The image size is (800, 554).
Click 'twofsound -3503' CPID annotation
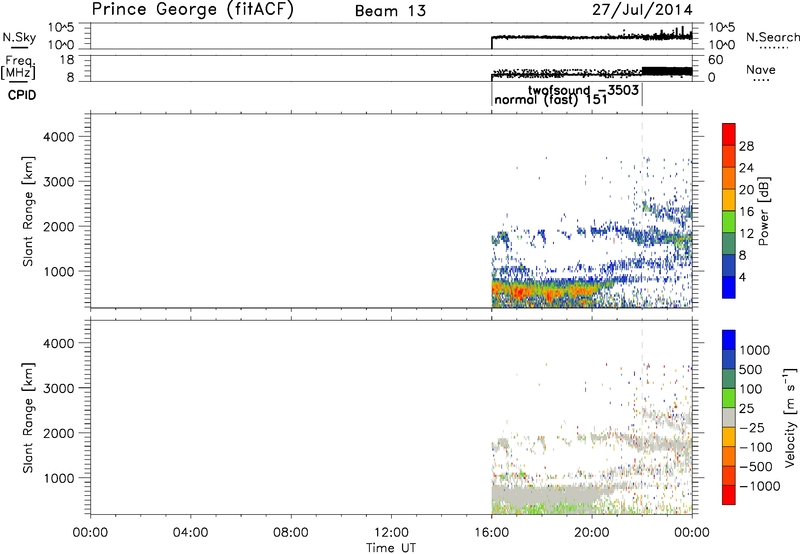click(x=583, y=90)
